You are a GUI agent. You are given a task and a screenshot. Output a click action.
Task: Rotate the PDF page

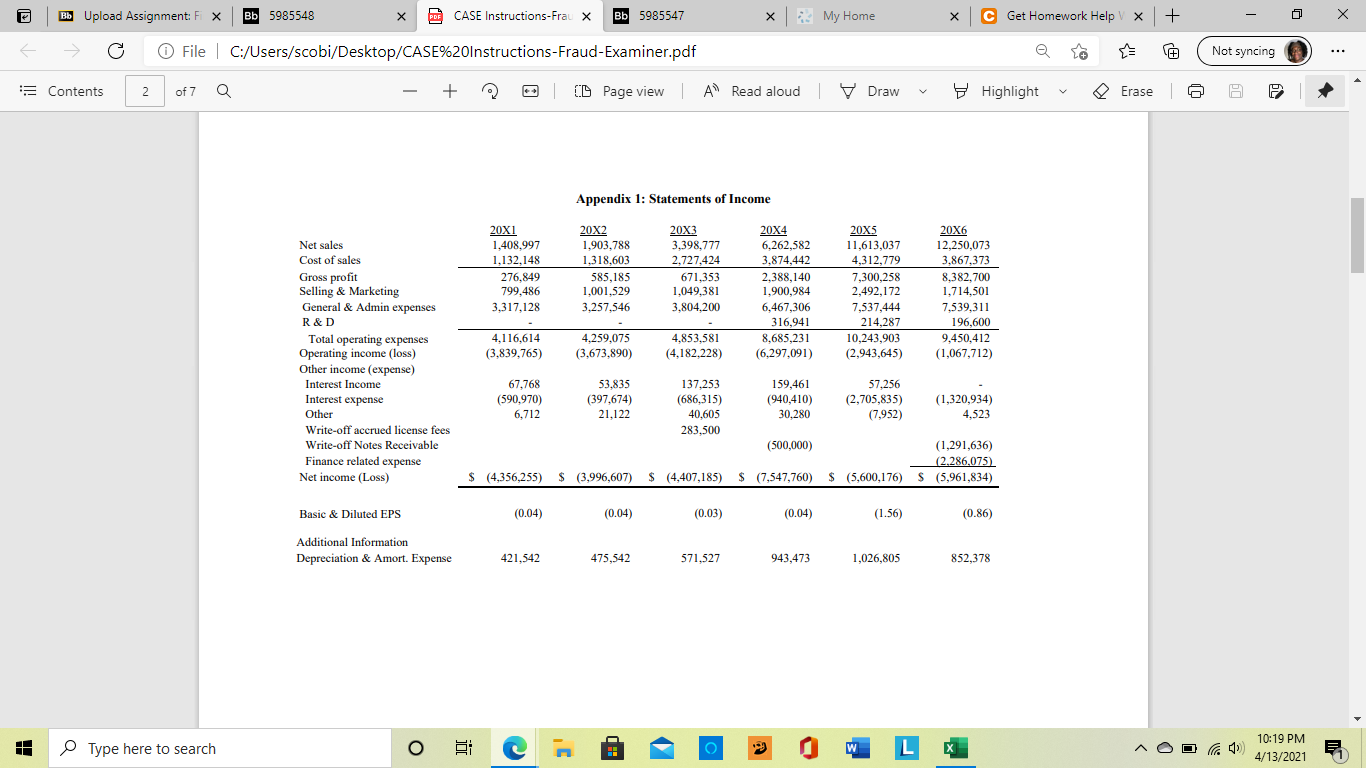(x=489, y=90)
